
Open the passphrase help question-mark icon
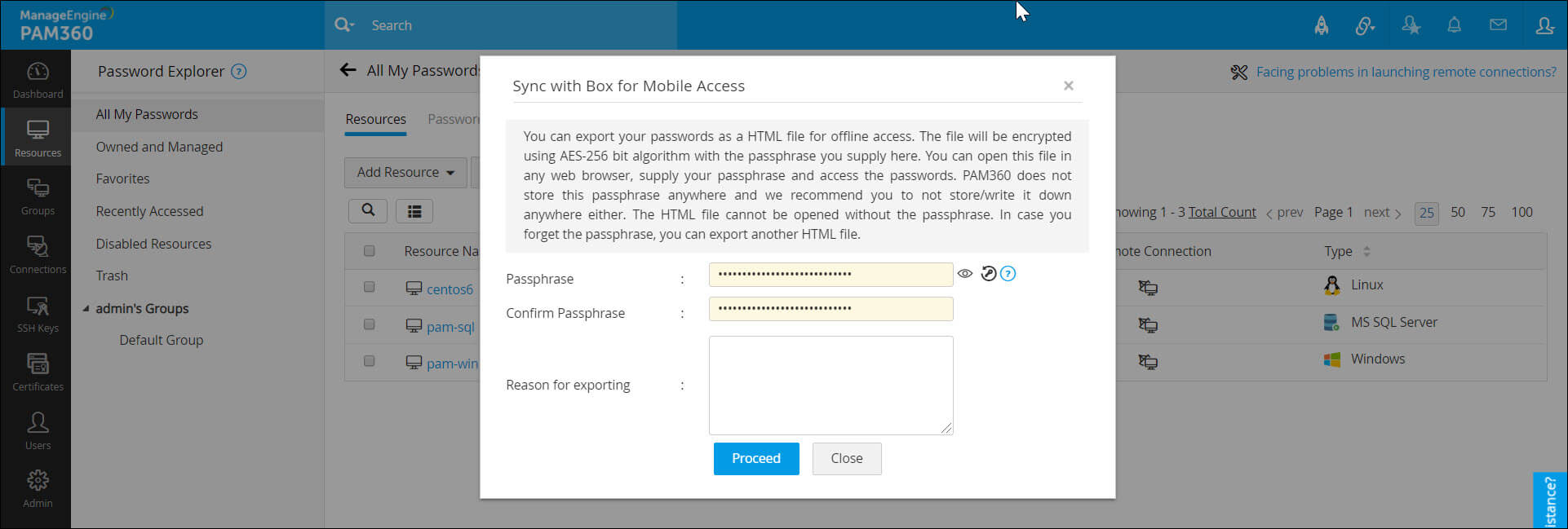pos(1008,274)
